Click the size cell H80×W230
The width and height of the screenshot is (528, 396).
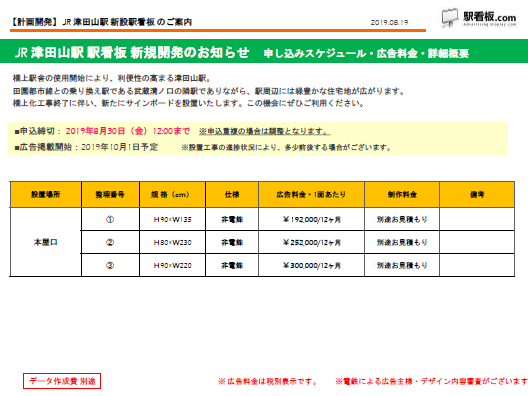click(x=172, y=242)
